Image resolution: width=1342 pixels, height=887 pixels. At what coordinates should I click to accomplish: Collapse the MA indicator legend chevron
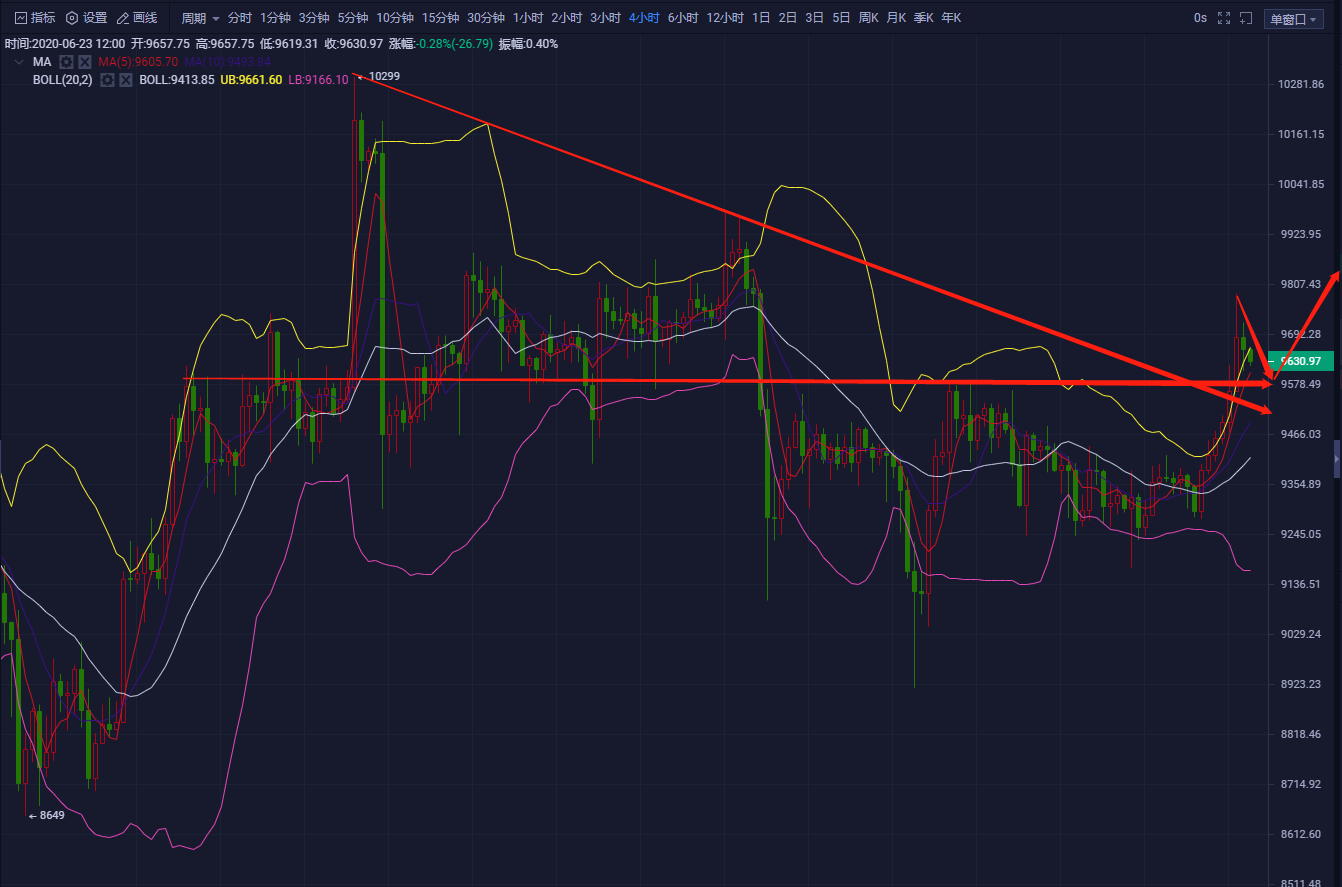click(18, 62)
